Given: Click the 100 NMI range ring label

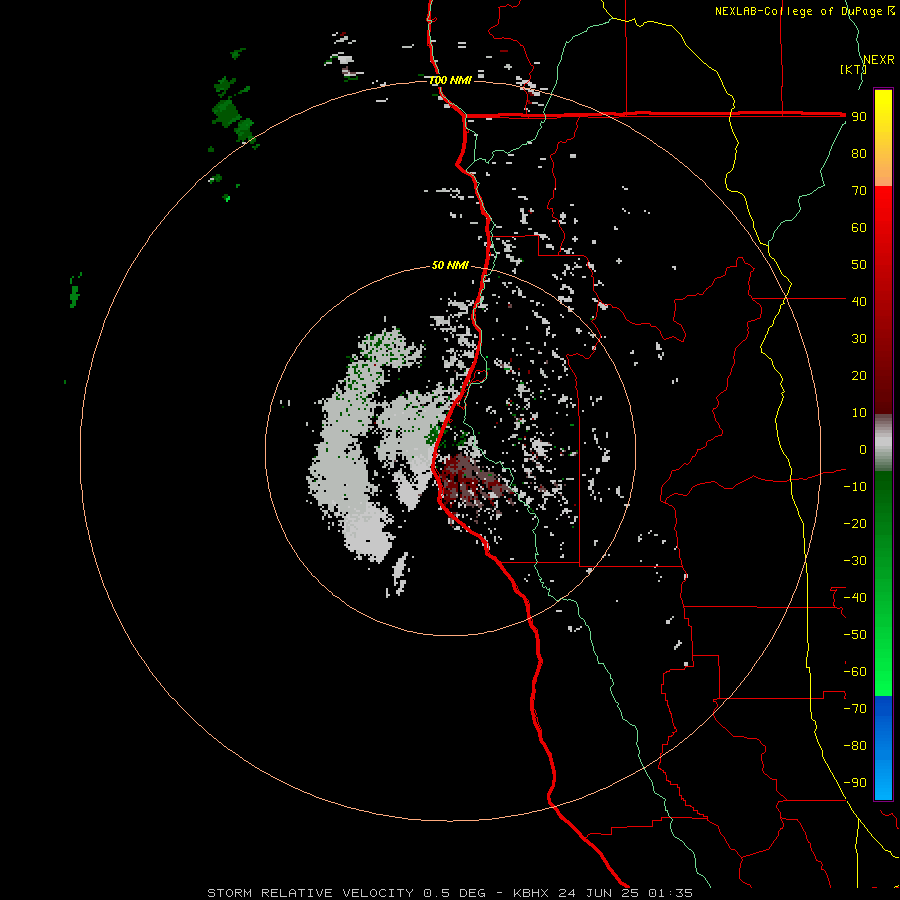Looking at the screenshot, I should (x=451, y=80).
